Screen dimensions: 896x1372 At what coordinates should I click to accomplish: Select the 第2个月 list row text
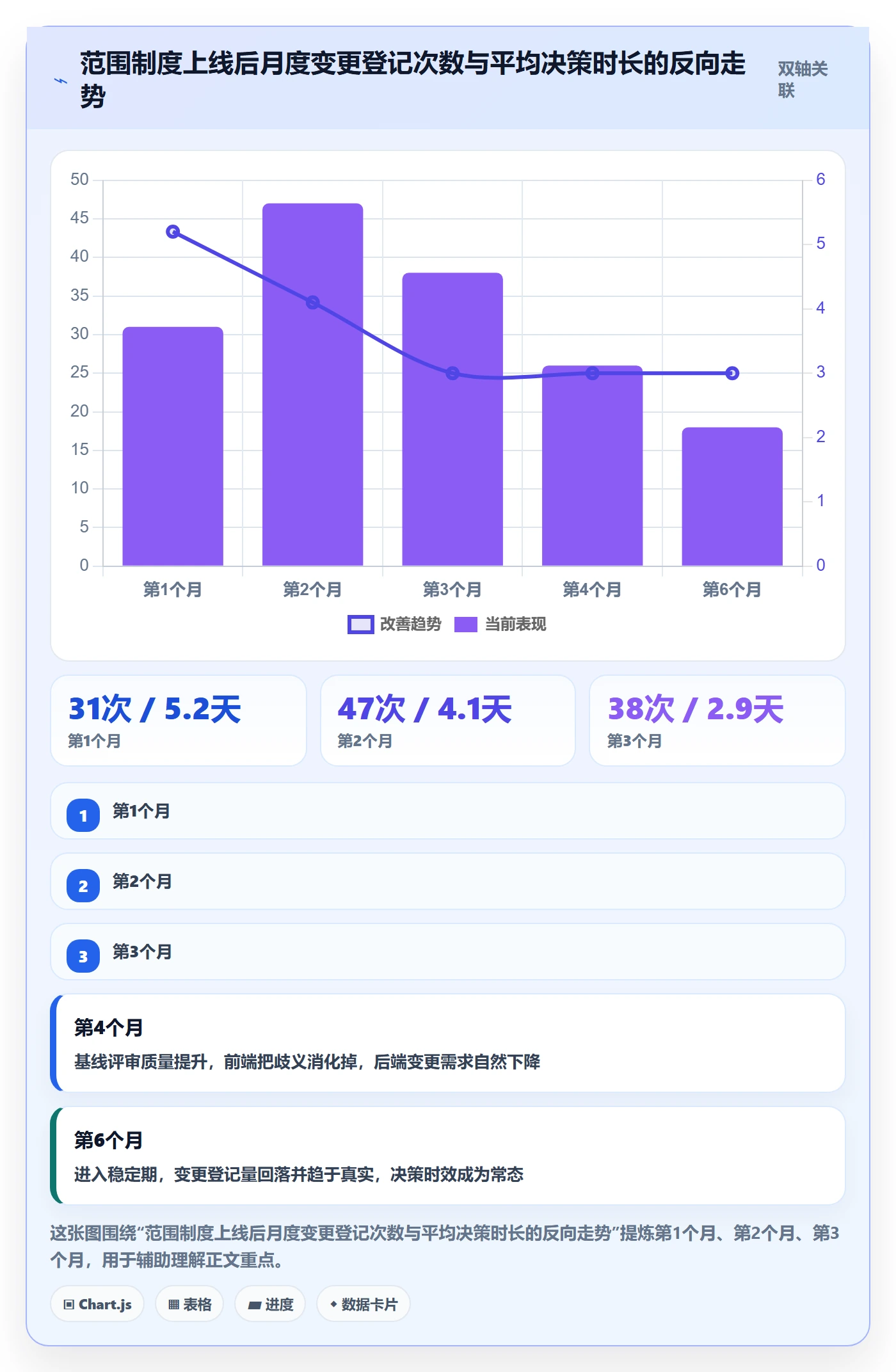(142, 882)
